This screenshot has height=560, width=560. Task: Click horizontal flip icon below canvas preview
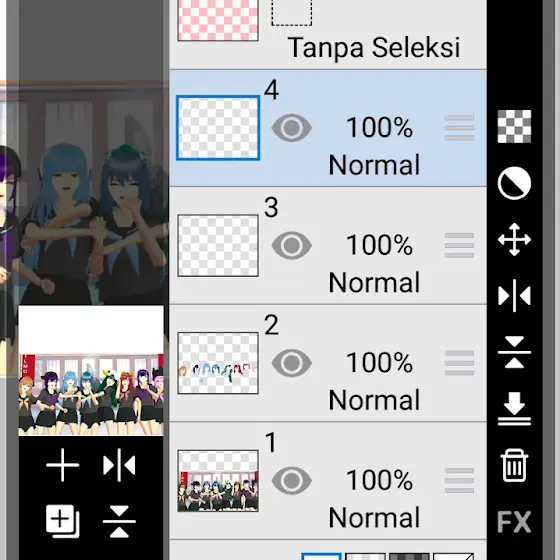[x=119, y=465]
